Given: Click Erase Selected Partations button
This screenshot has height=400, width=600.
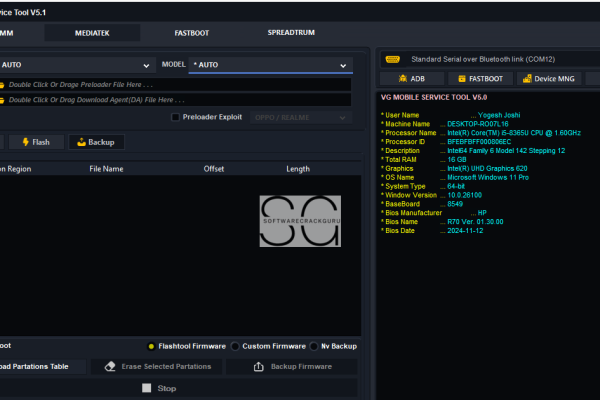Looking at the screenshot, I should [157, 367].
